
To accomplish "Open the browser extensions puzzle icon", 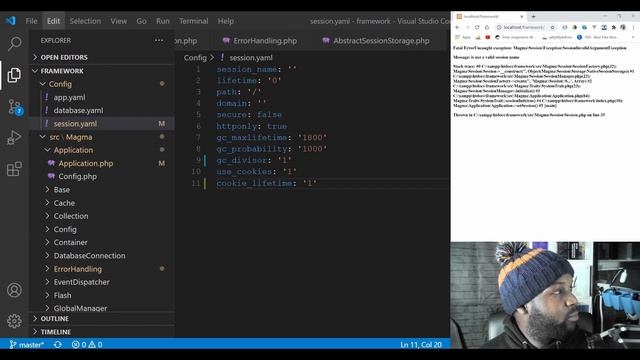I will (613, 27).
